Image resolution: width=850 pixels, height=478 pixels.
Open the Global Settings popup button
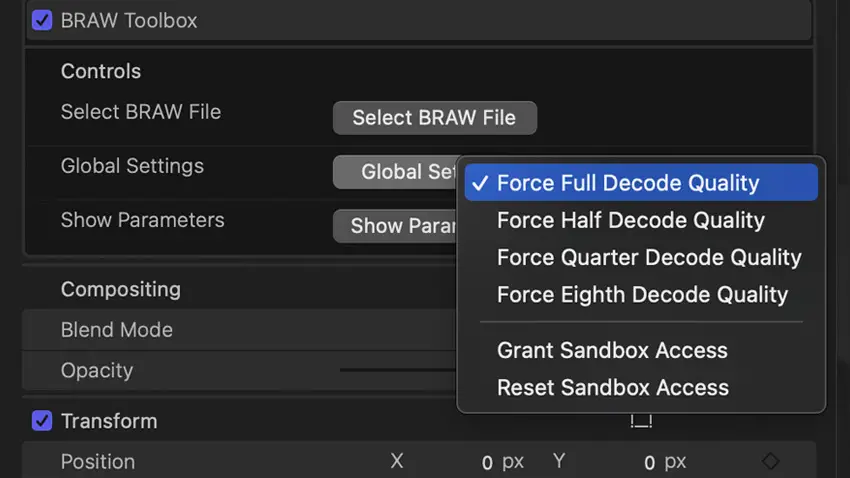(395, 172)
